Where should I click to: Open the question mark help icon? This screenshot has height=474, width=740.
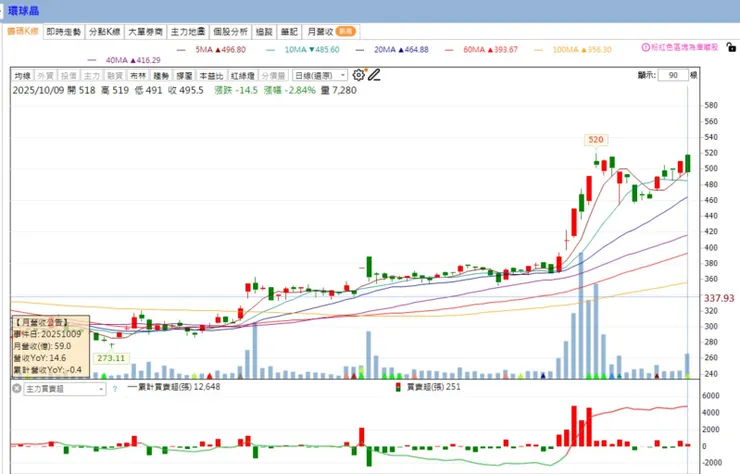(x=115, y=389)
